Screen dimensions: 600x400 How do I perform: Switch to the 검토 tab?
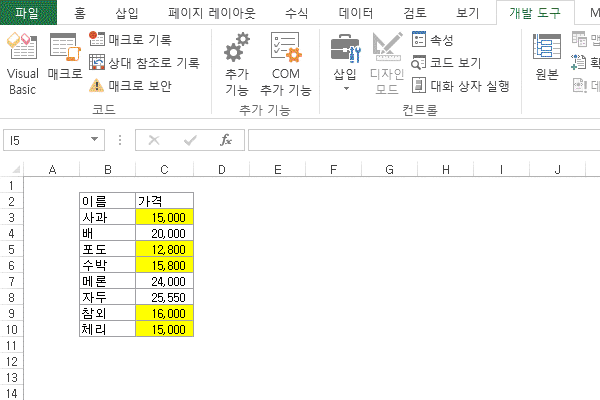[x=415, y=13]
